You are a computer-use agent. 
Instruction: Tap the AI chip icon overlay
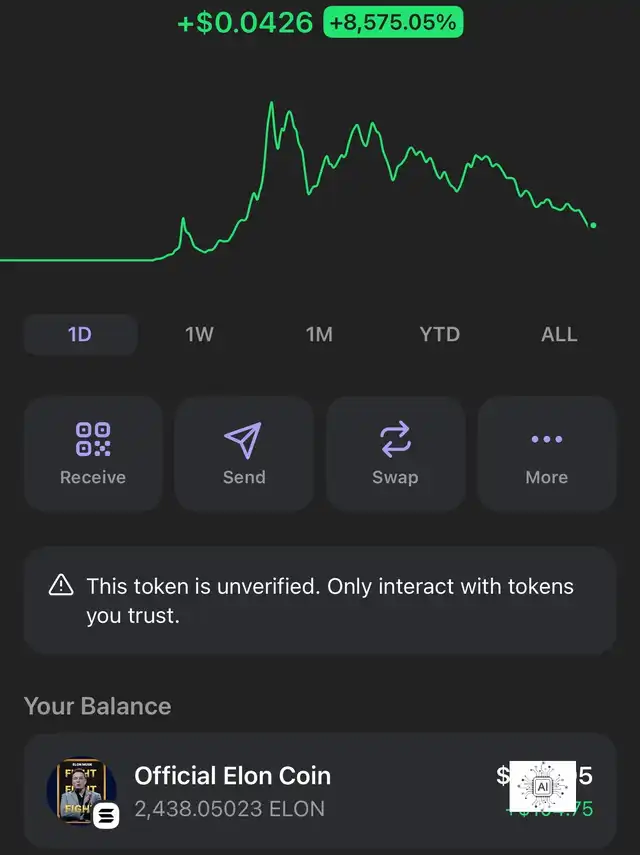(542, 786)
